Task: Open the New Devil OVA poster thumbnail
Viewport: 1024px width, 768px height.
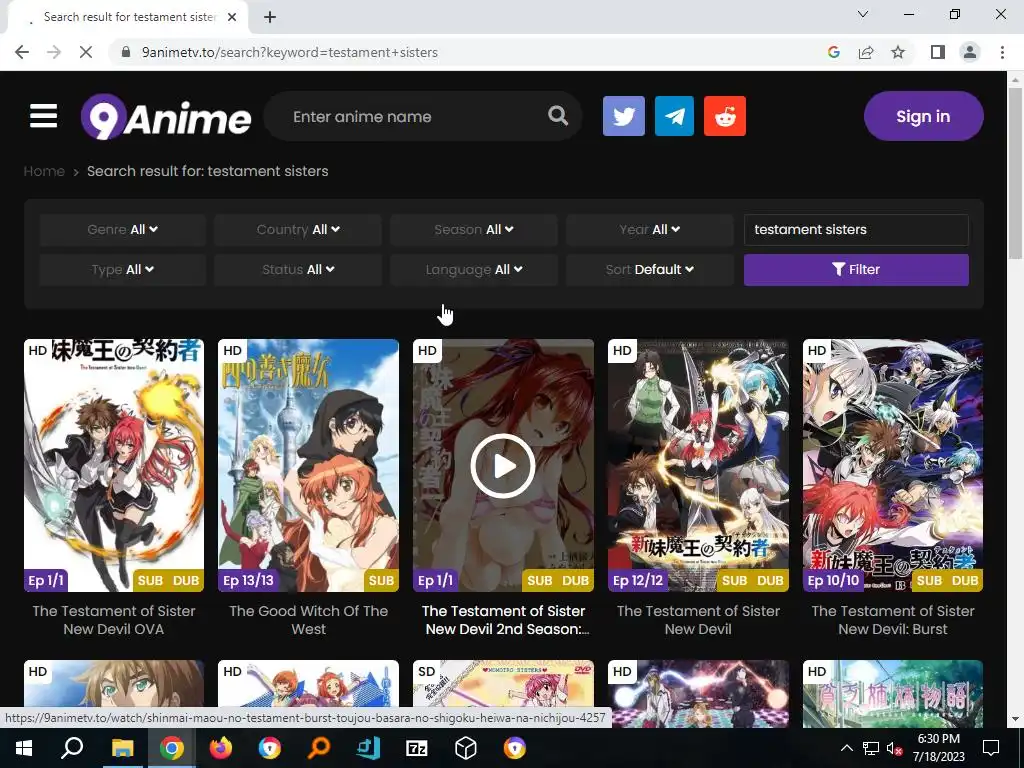Action: click(x=114, y=465)
